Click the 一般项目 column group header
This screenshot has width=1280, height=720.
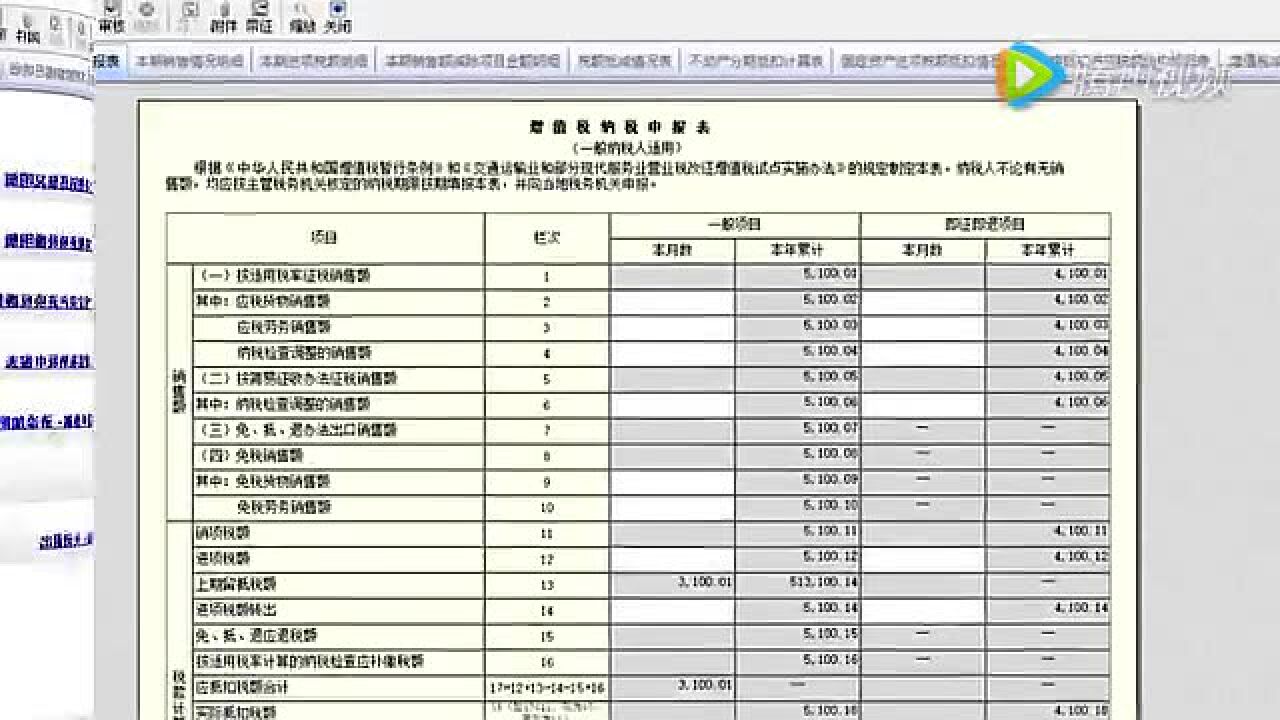[x=734, y=225]
